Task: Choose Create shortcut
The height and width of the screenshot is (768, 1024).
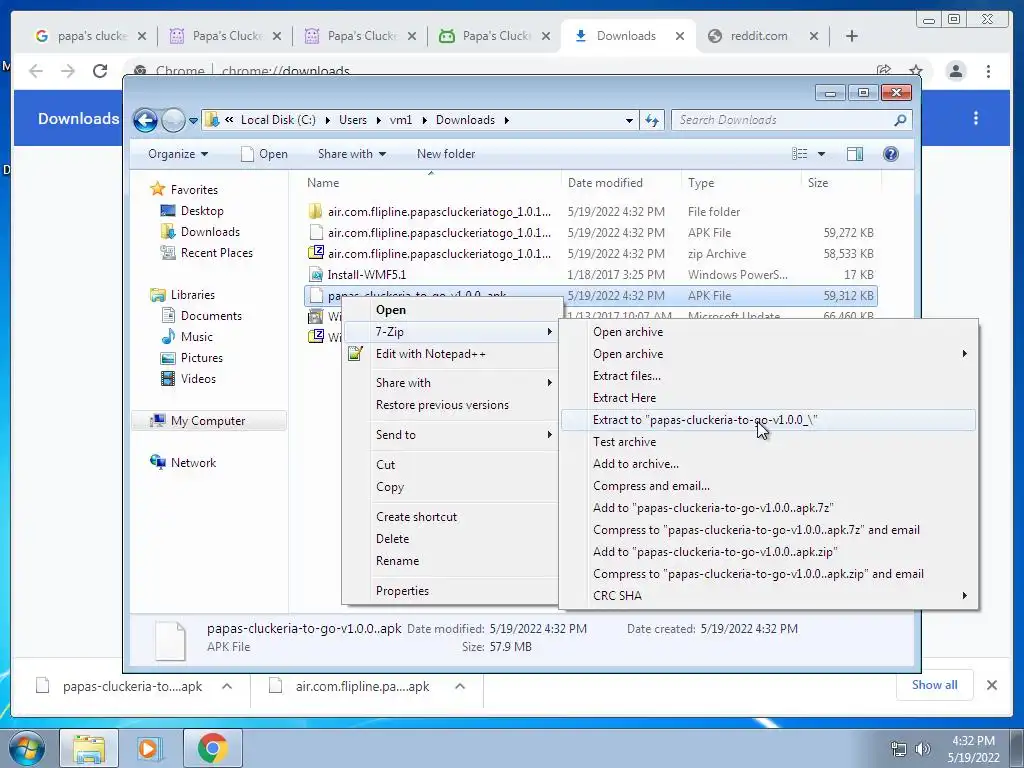Action: (x=450, y=517)
